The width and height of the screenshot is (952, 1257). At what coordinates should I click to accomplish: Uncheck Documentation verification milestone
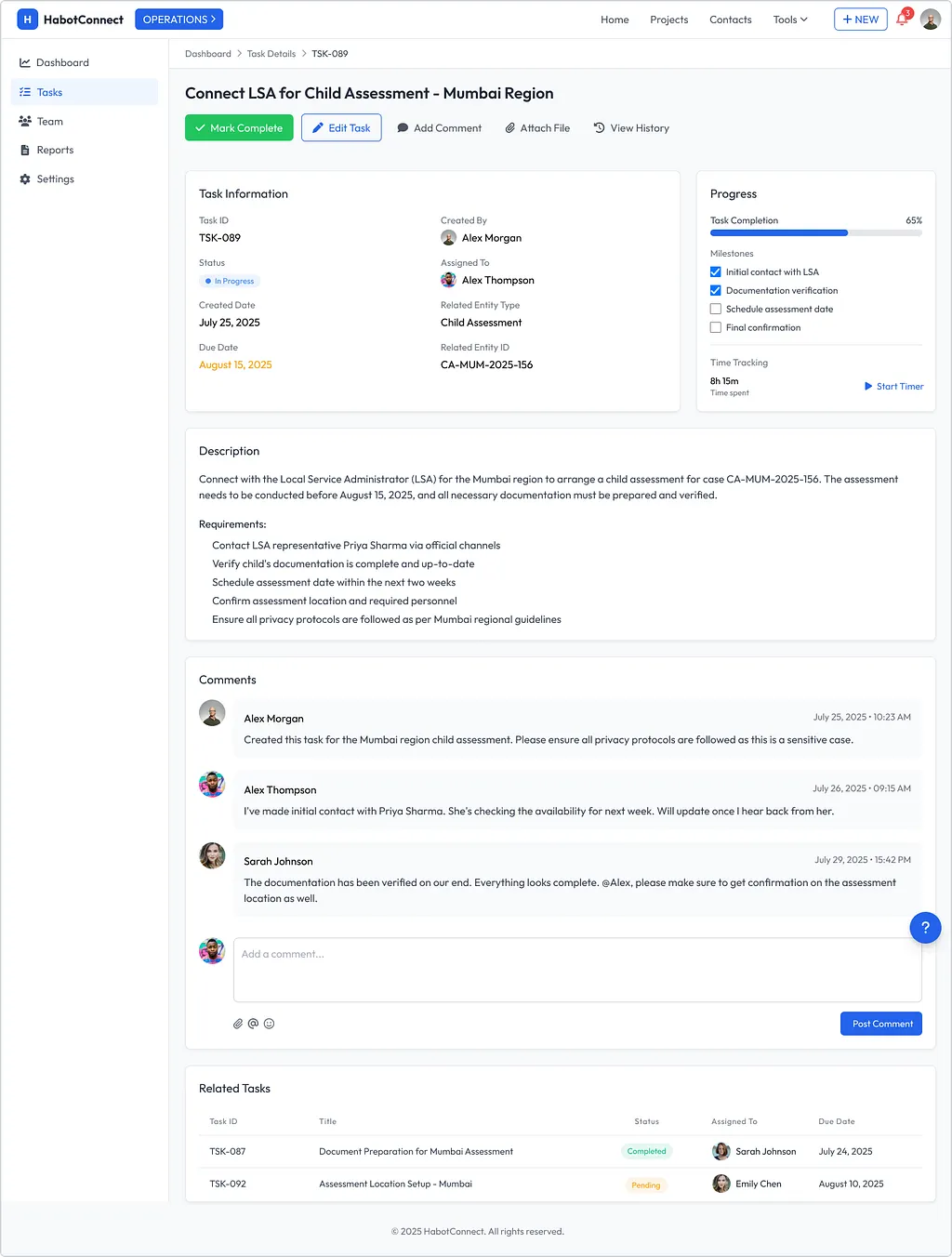tap(716, 291)
